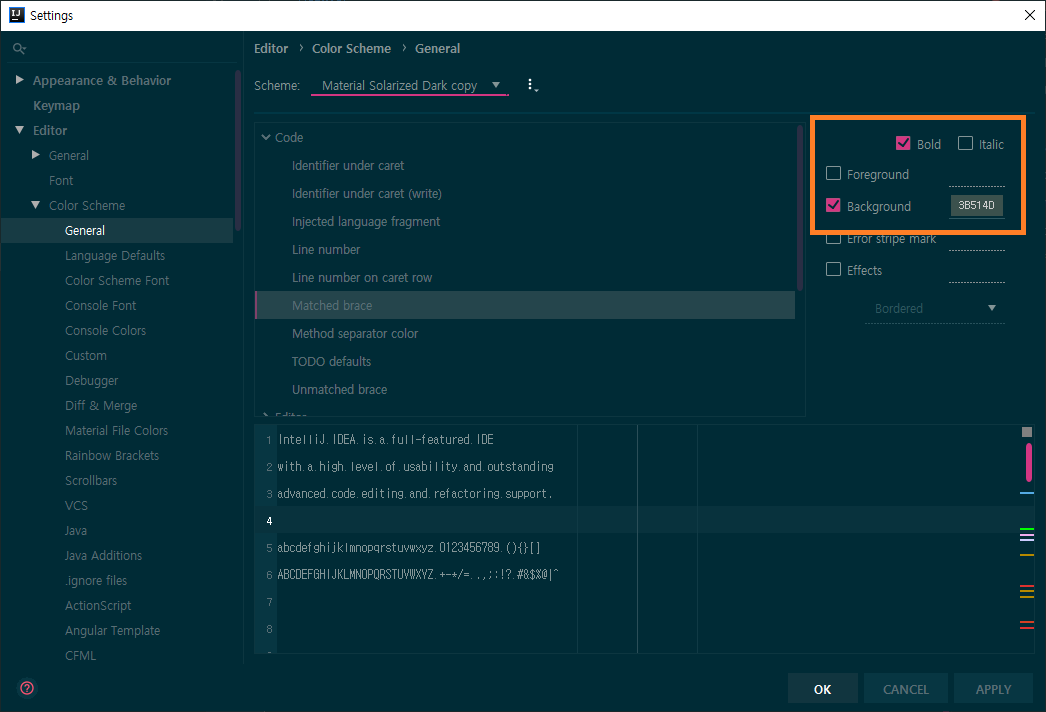Open CFML color settings

pos(80,656)
